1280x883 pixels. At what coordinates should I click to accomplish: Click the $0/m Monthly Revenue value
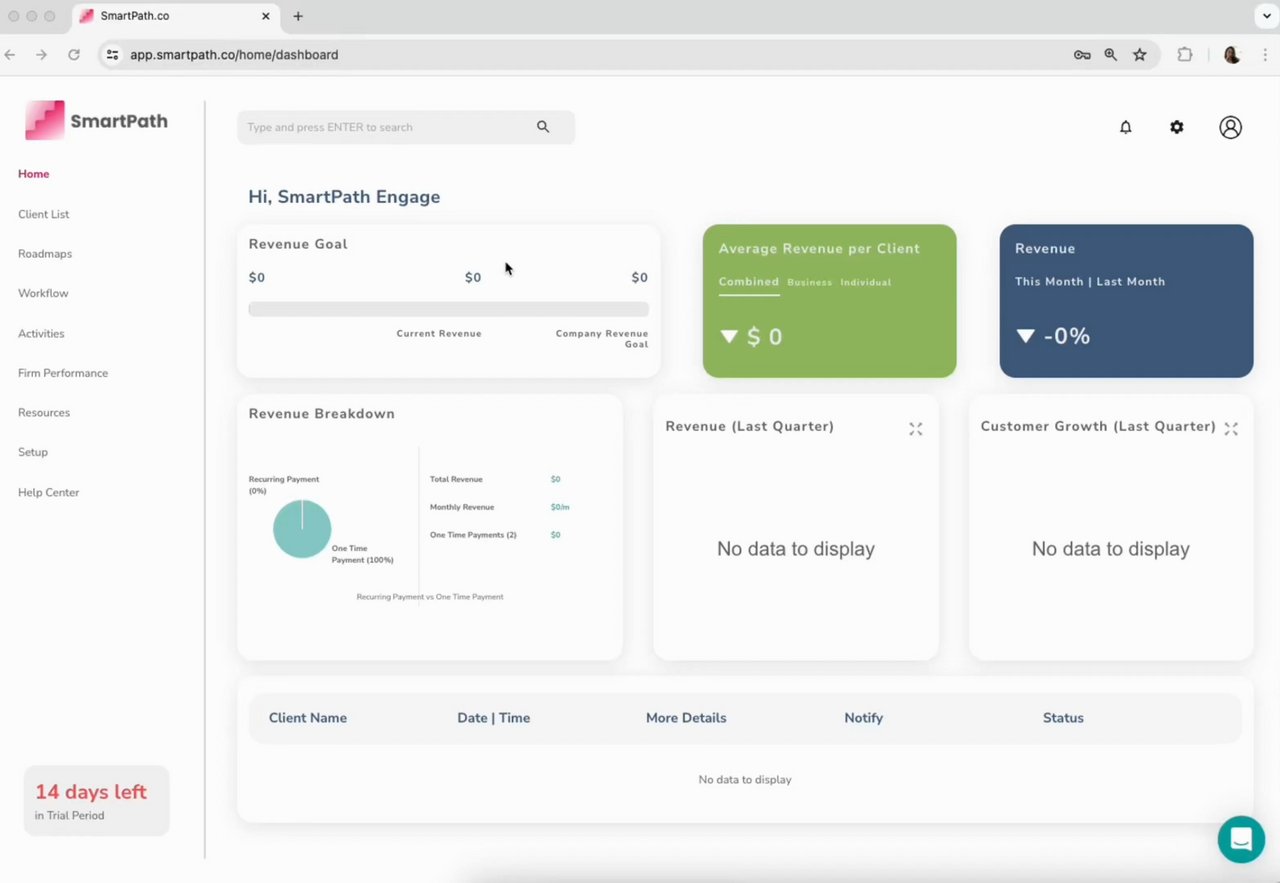coord(560,508)
